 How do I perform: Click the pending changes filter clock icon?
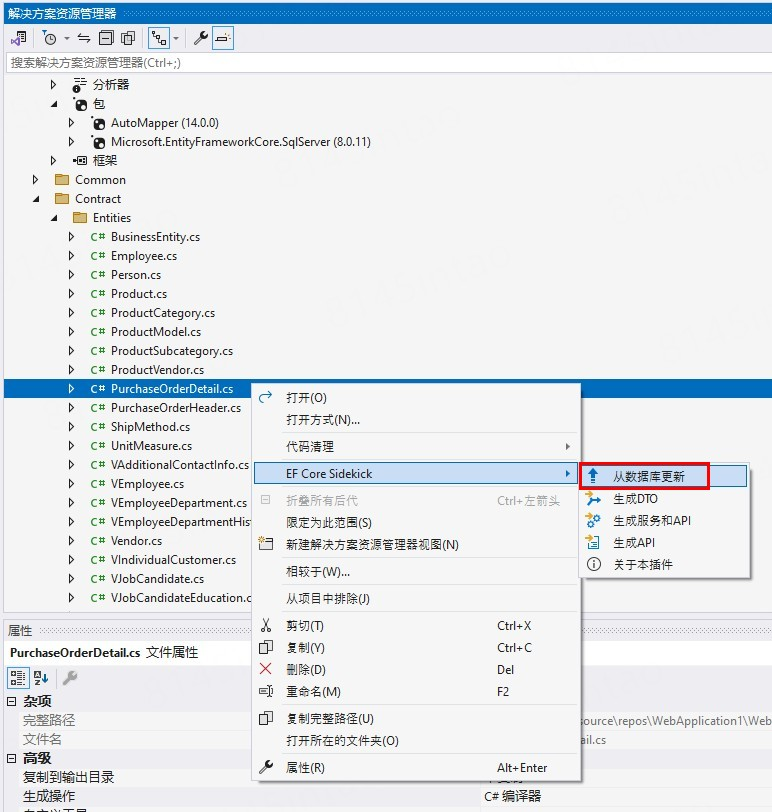49,38
